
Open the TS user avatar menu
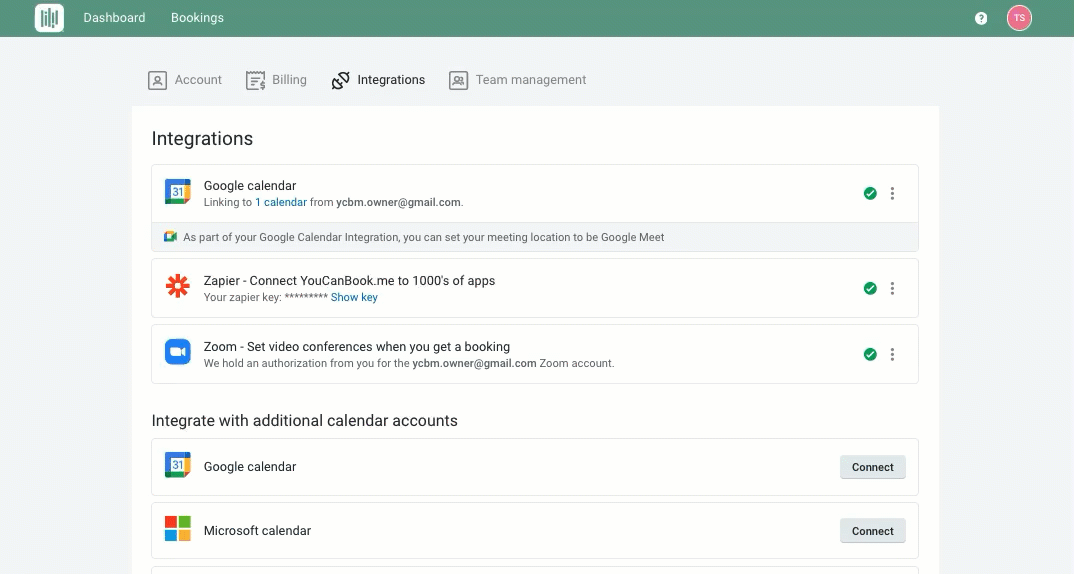1019,18
